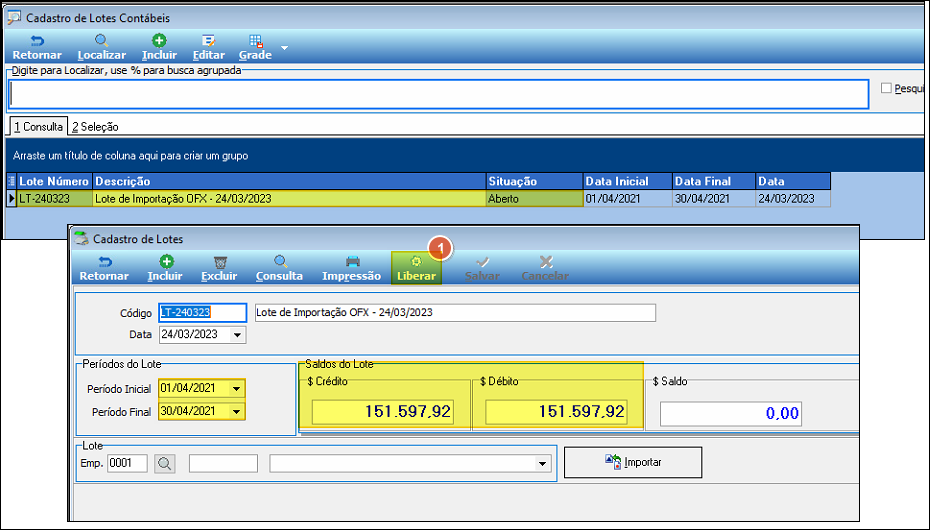Expand the Período Final date dropdown
The width and height of the screenshot is (930, 530).
[237, 411]
